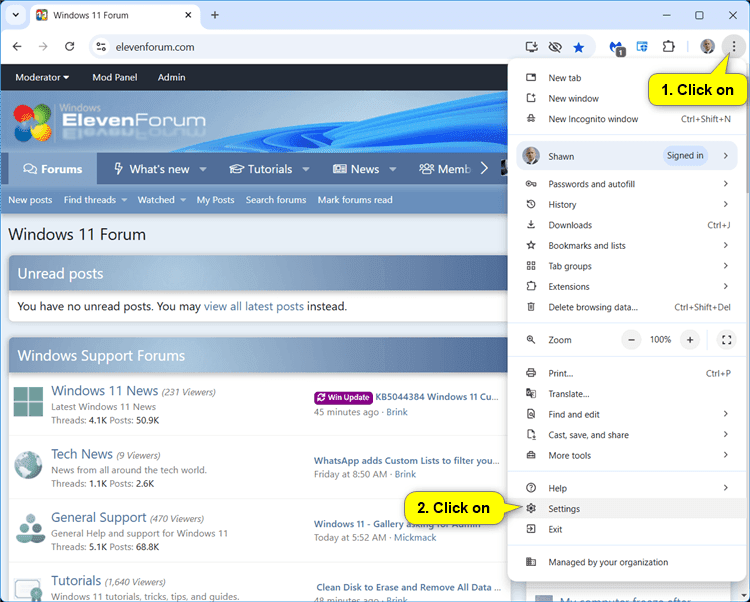Open the Shawn signed-in profile entry

[x=627, y=156]
